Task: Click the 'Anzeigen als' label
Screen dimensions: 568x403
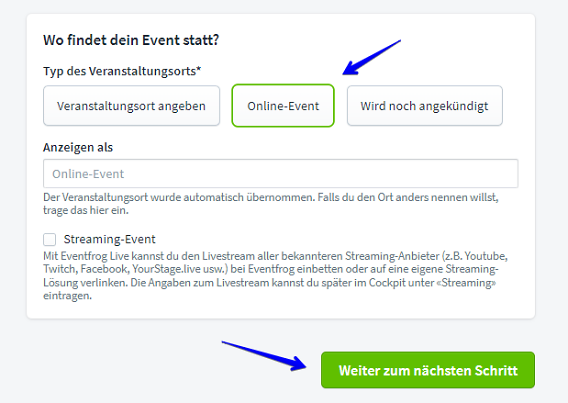Action: coord(78,147)
